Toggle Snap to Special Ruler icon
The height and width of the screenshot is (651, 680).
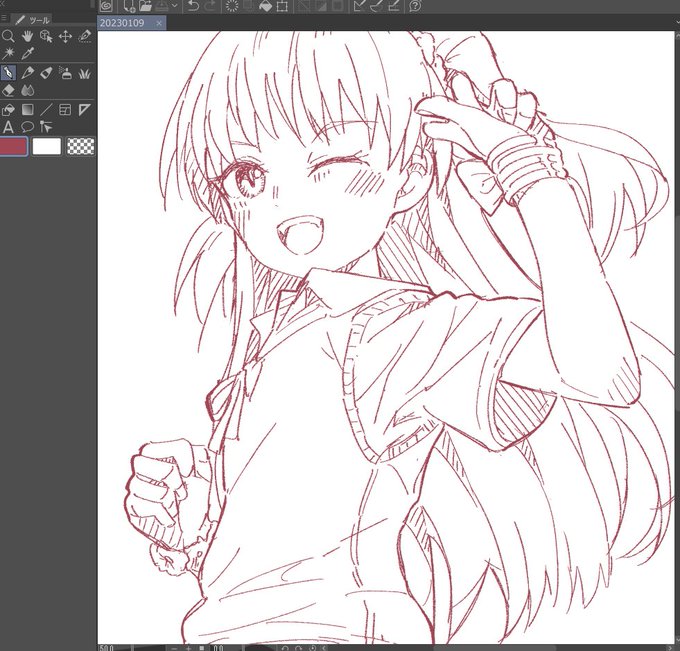click(376, 6)
